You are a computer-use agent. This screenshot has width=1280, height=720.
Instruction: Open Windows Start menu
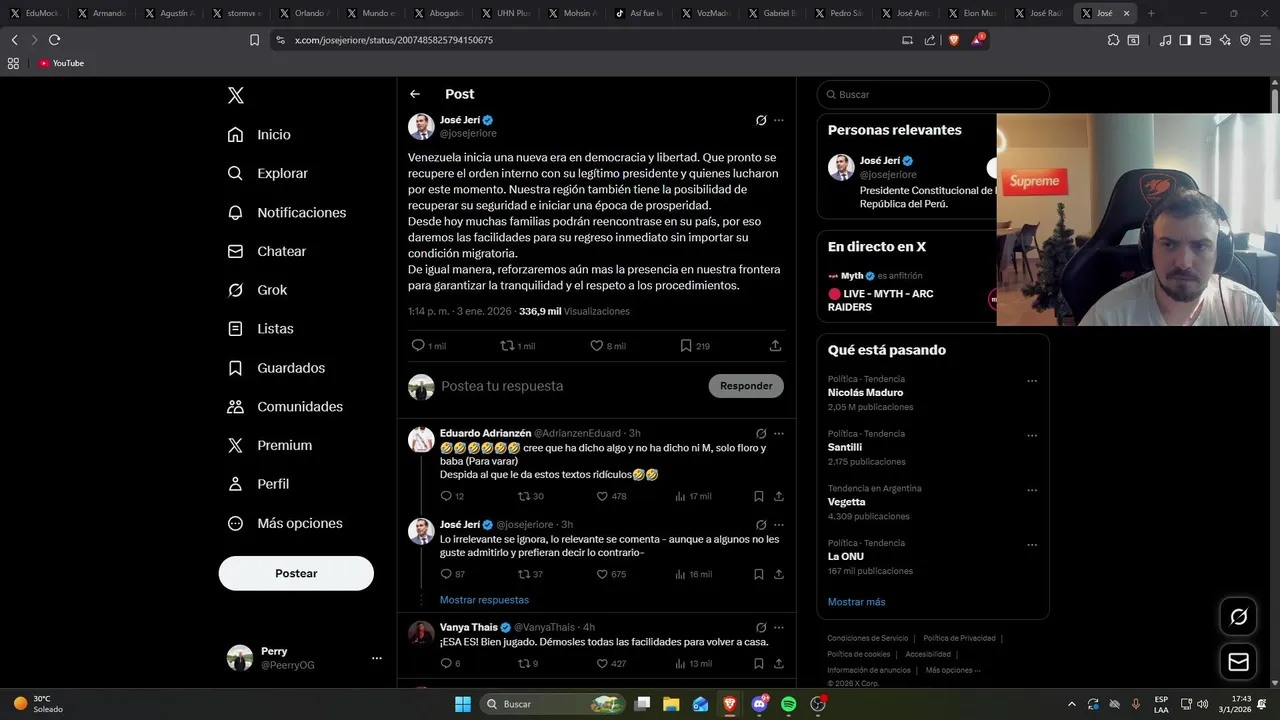(x=463, y=704)
